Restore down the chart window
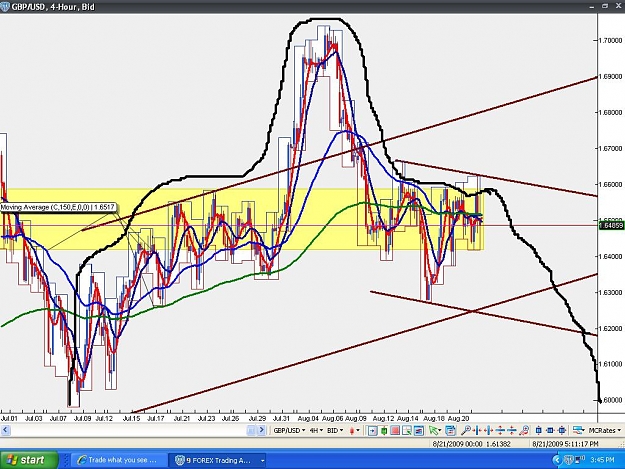625x469 pixels. (605, 6)
